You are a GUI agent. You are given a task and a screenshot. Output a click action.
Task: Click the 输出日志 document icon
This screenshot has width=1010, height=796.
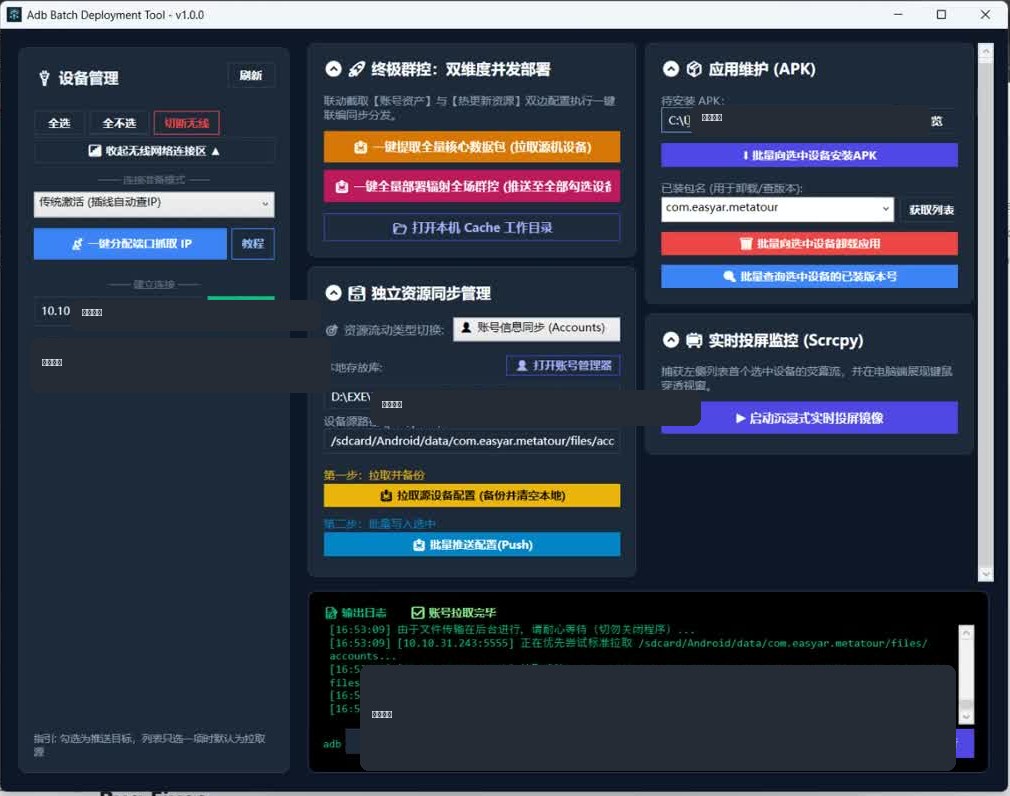point(331,612)
